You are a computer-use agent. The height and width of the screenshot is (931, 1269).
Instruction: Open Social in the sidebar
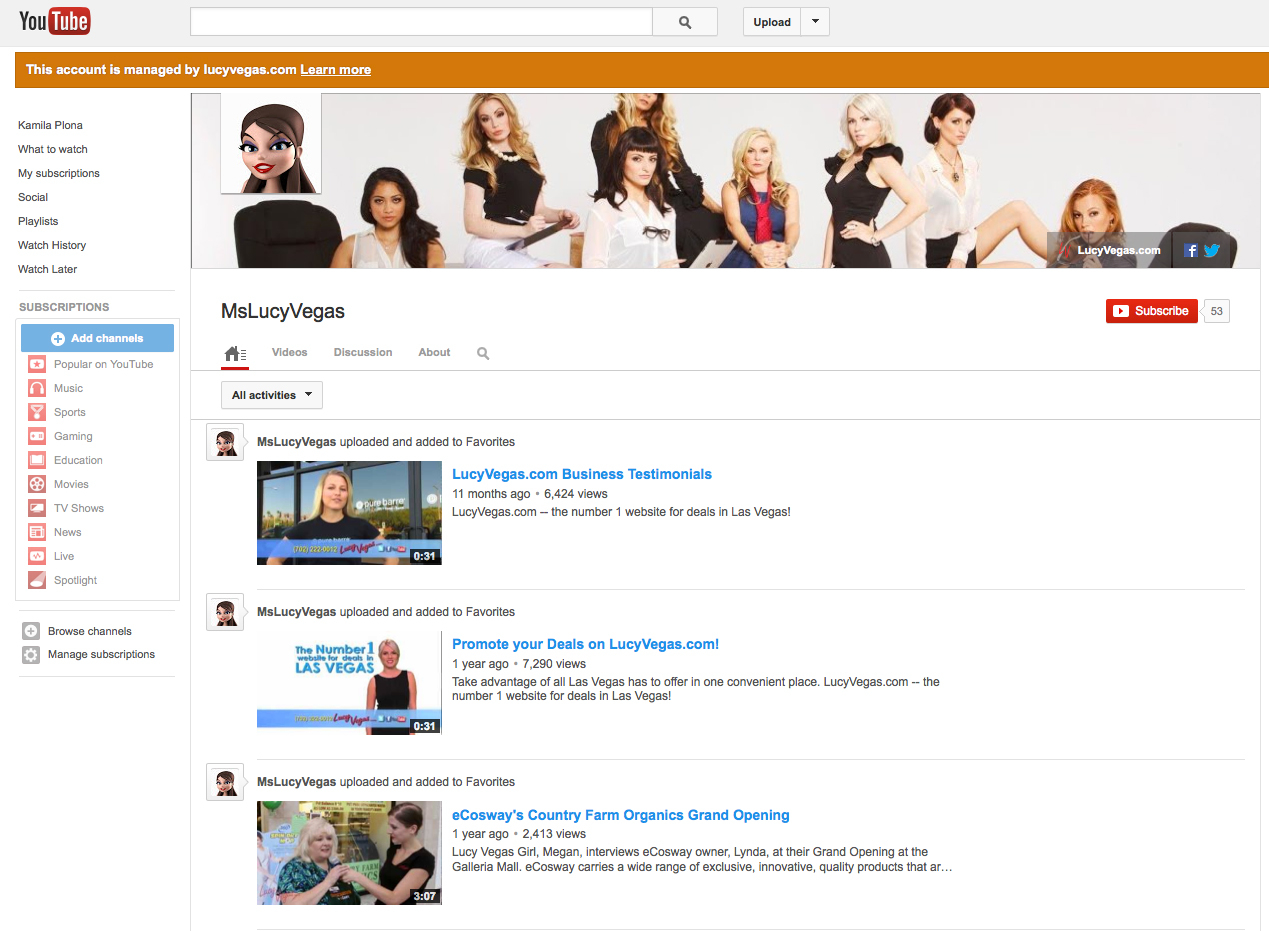coord(33,197)
